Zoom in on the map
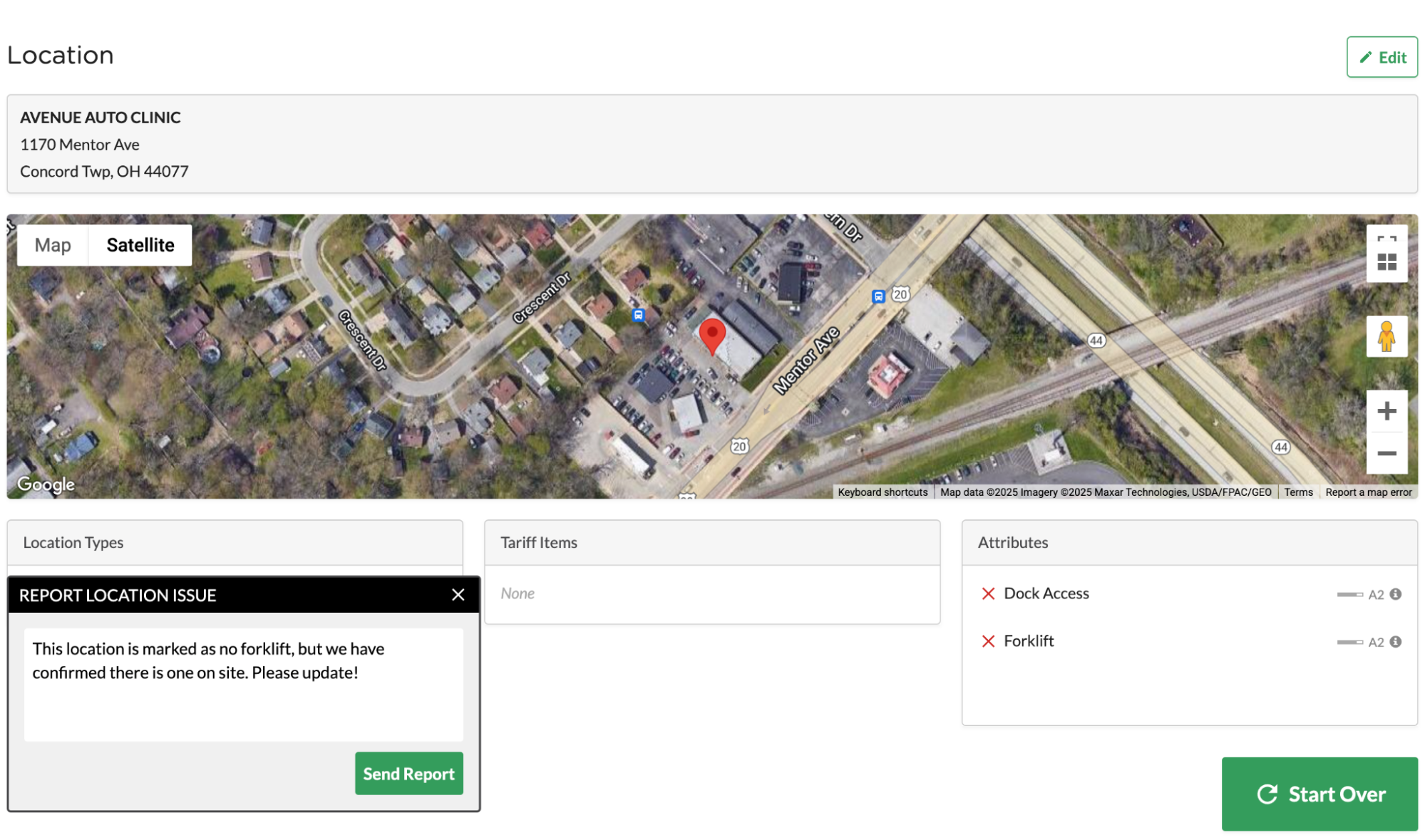 coord(1386,411)
